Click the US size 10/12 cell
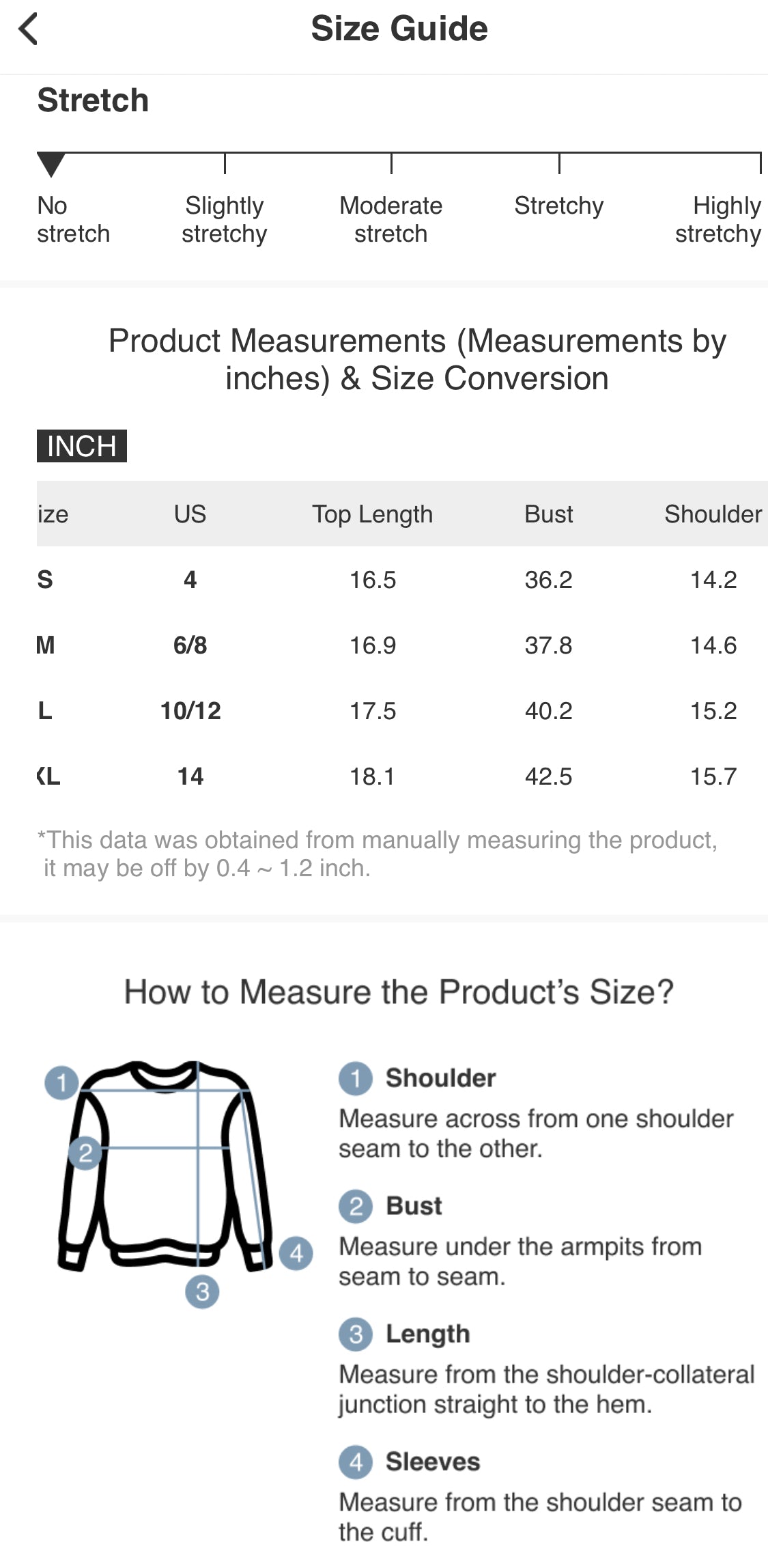The image size is (768, 1568). tap(190, 711)
